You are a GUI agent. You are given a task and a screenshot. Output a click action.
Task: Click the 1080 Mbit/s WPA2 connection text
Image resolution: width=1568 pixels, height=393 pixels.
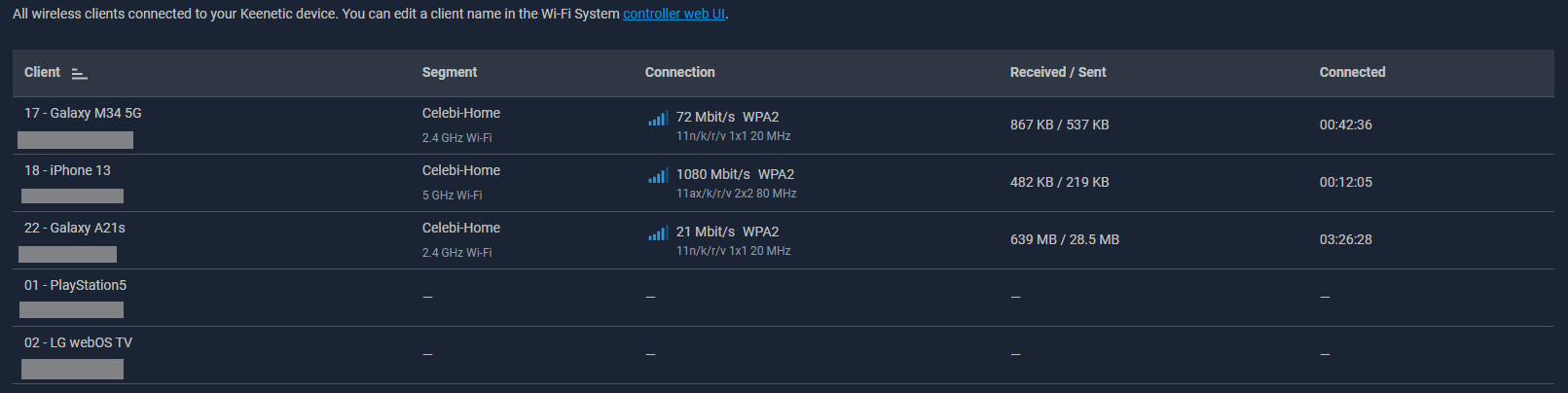tap(735, 174)
